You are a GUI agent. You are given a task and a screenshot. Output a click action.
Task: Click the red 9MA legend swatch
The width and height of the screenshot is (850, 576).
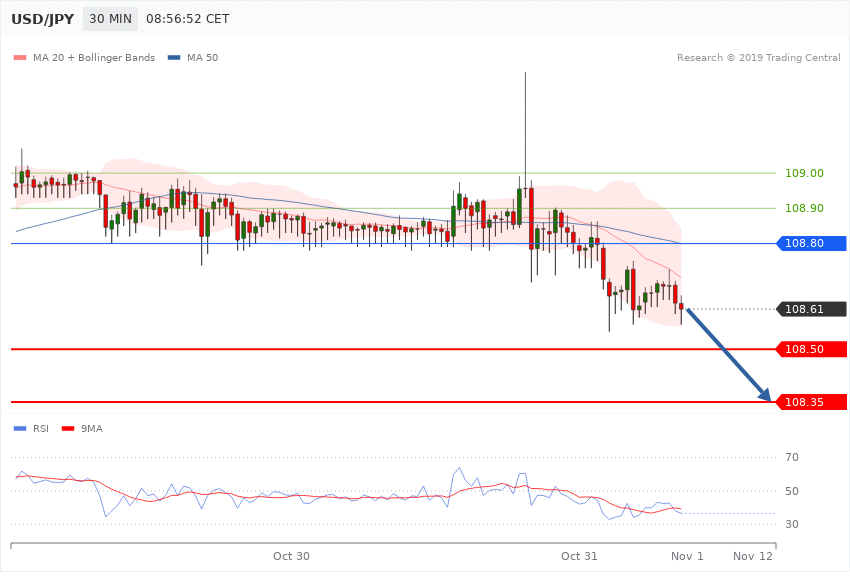tap(68, 429)
